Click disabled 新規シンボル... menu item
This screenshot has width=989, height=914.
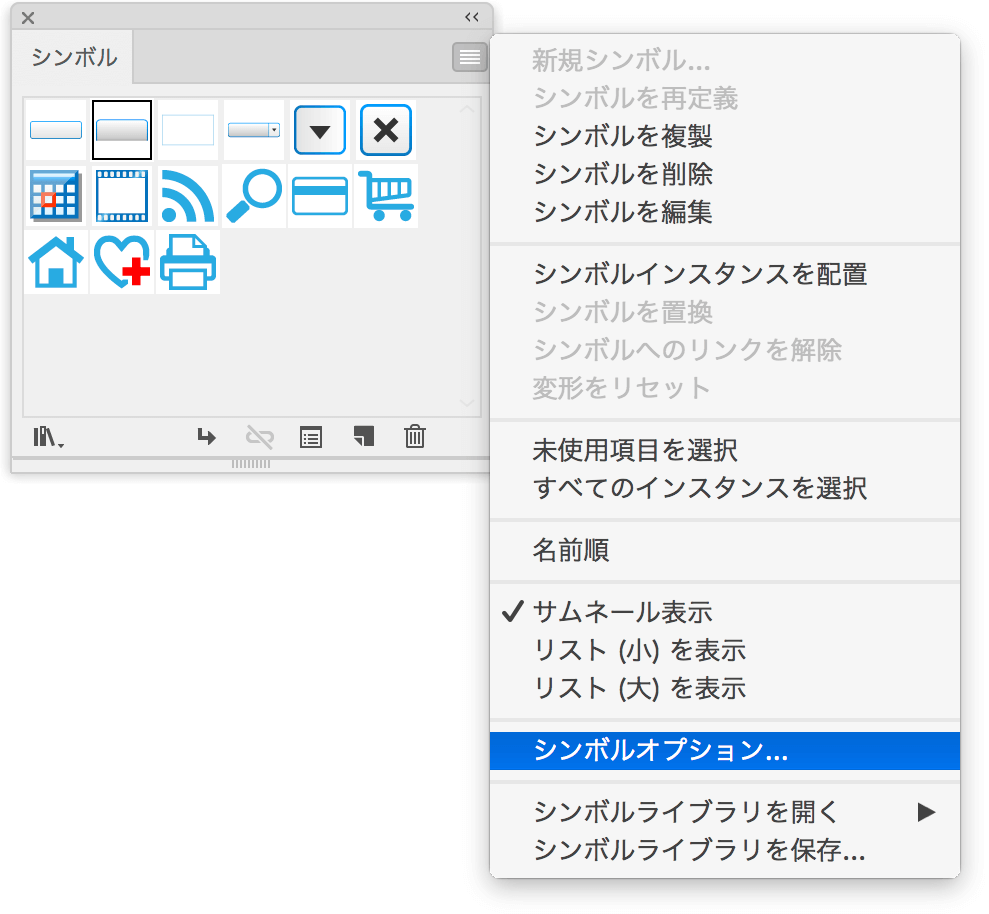tap(725, 60)
